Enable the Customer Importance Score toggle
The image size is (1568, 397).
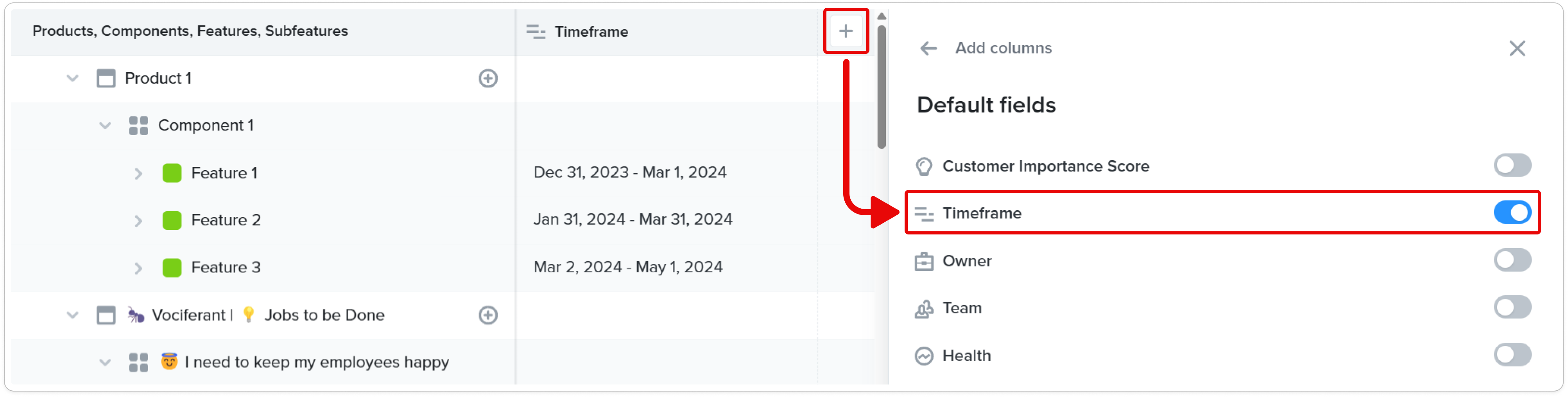click(1512, 165)
